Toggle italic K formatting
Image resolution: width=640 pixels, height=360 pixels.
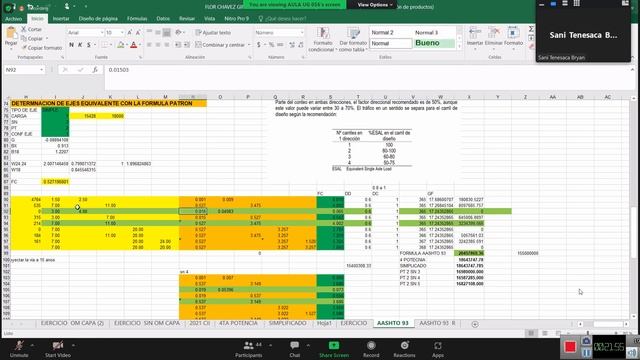click(80, 45)
